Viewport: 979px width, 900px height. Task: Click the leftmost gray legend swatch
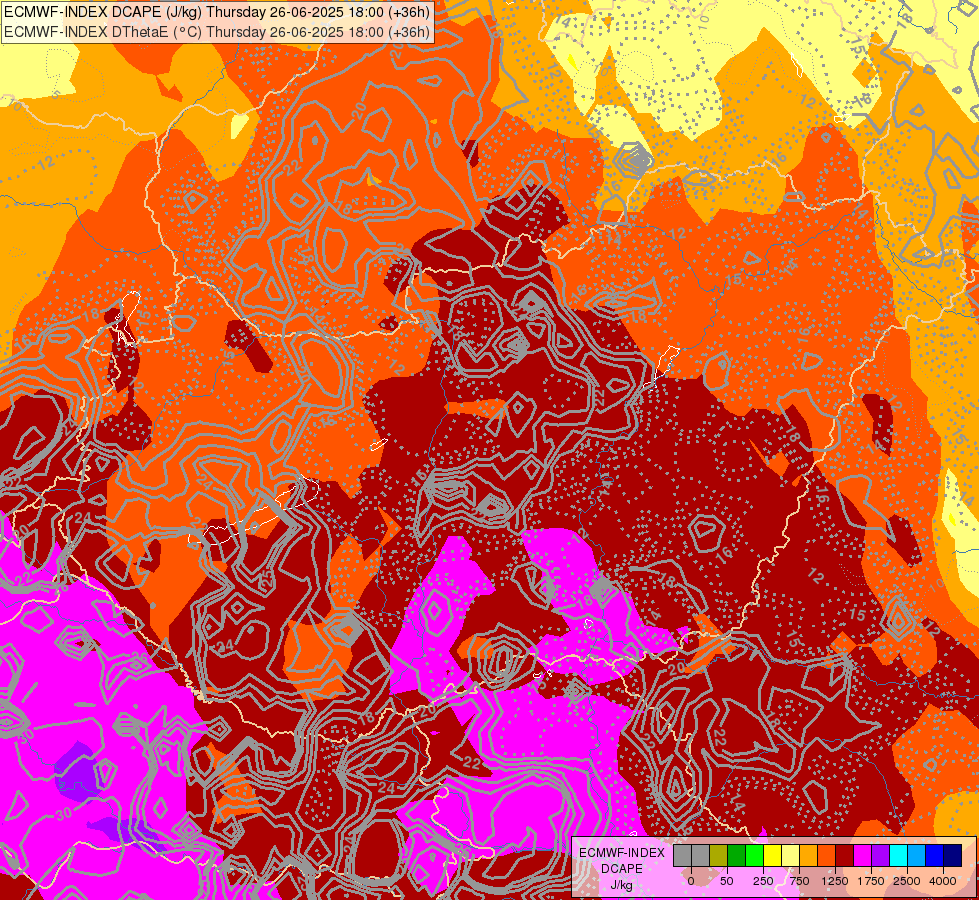(x=682, y=855)
